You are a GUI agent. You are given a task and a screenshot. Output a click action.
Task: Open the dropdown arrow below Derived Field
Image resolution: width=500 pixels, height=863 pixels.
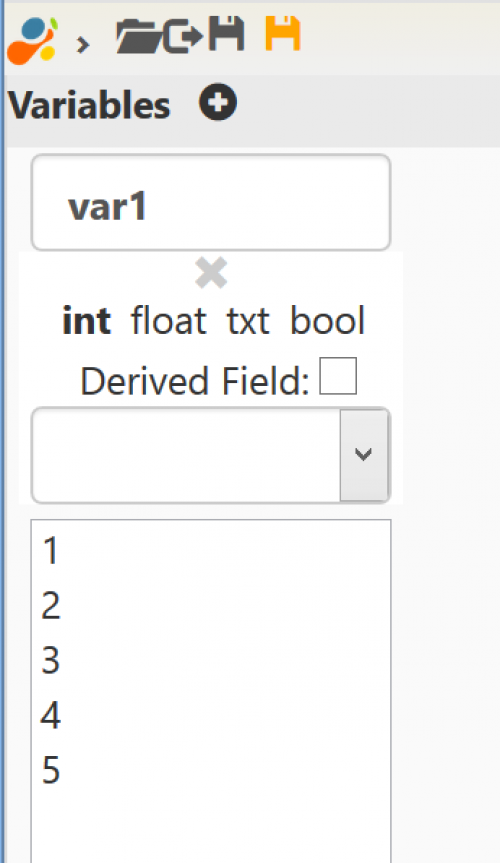(x=363, y=455)
